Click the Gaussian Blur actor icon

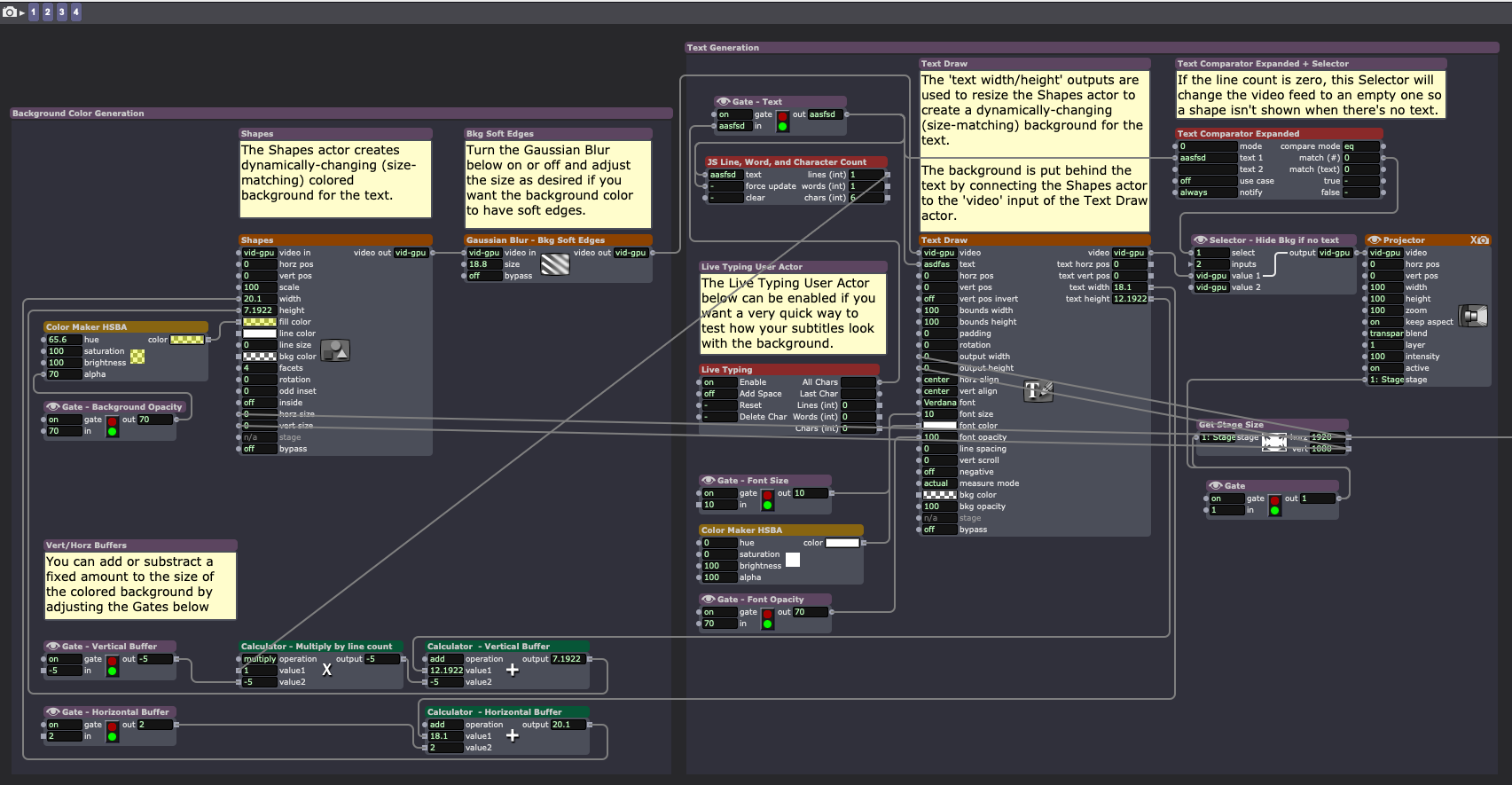click(x=555, y=264)
